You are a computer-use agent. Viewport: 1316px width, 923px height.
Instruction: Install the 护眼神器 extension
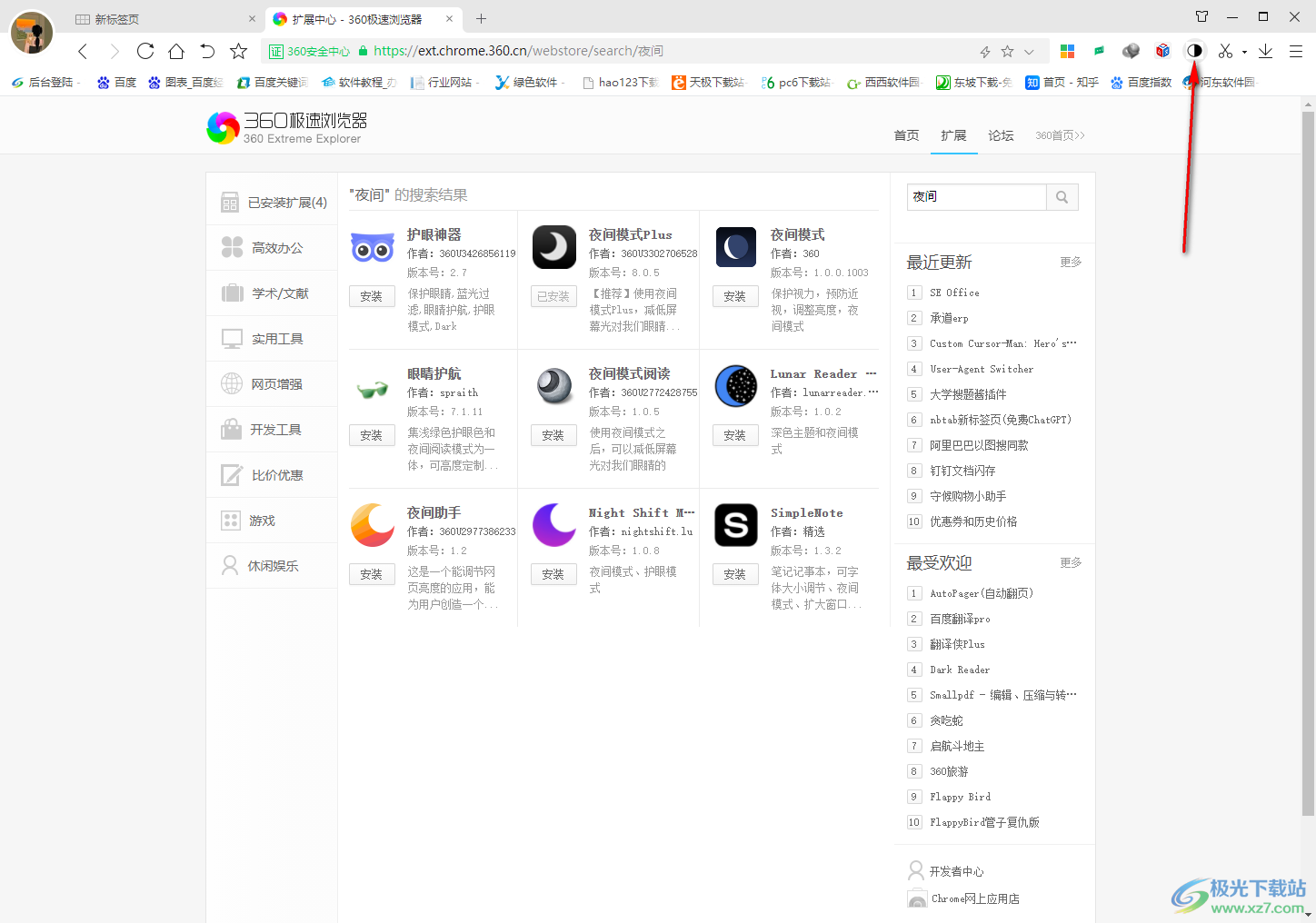tap(372, 296)
